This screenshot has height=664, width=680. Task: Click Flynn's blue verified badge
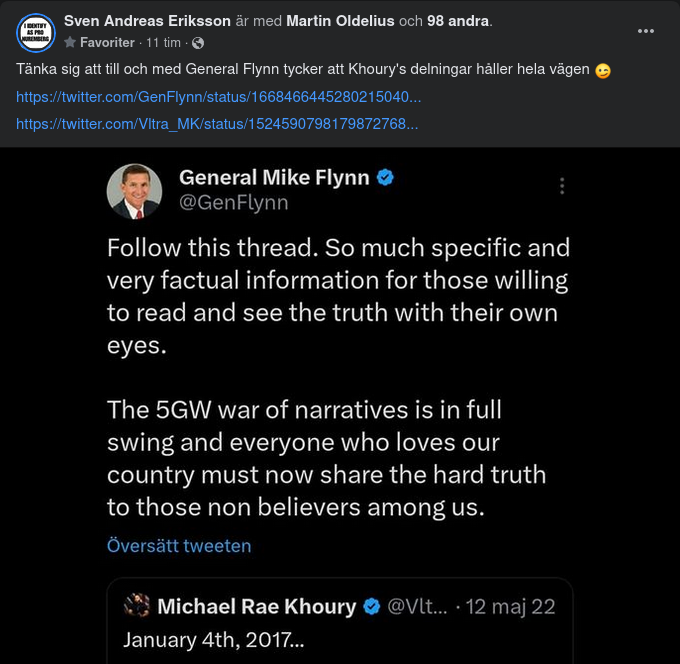point(385,178)
